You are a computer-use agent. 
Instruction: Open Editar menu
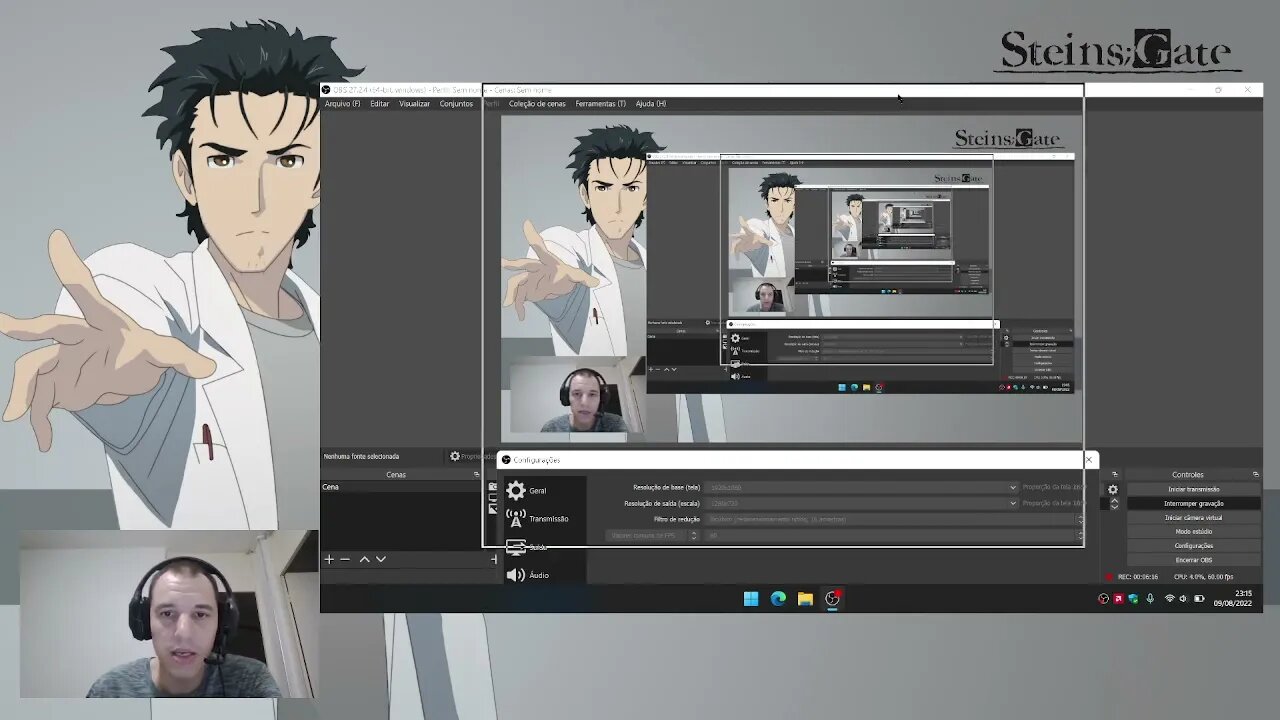pyautogui.click(x=380, y=104)
